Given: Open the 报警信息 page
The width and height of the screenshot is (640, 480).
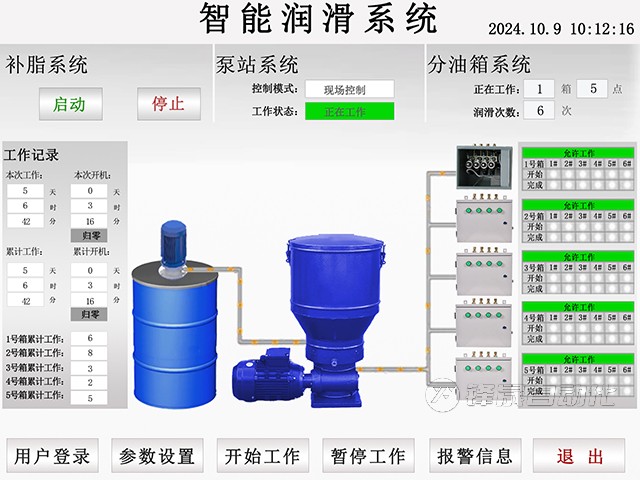Looking at the screenshot, I should point(475,456).
